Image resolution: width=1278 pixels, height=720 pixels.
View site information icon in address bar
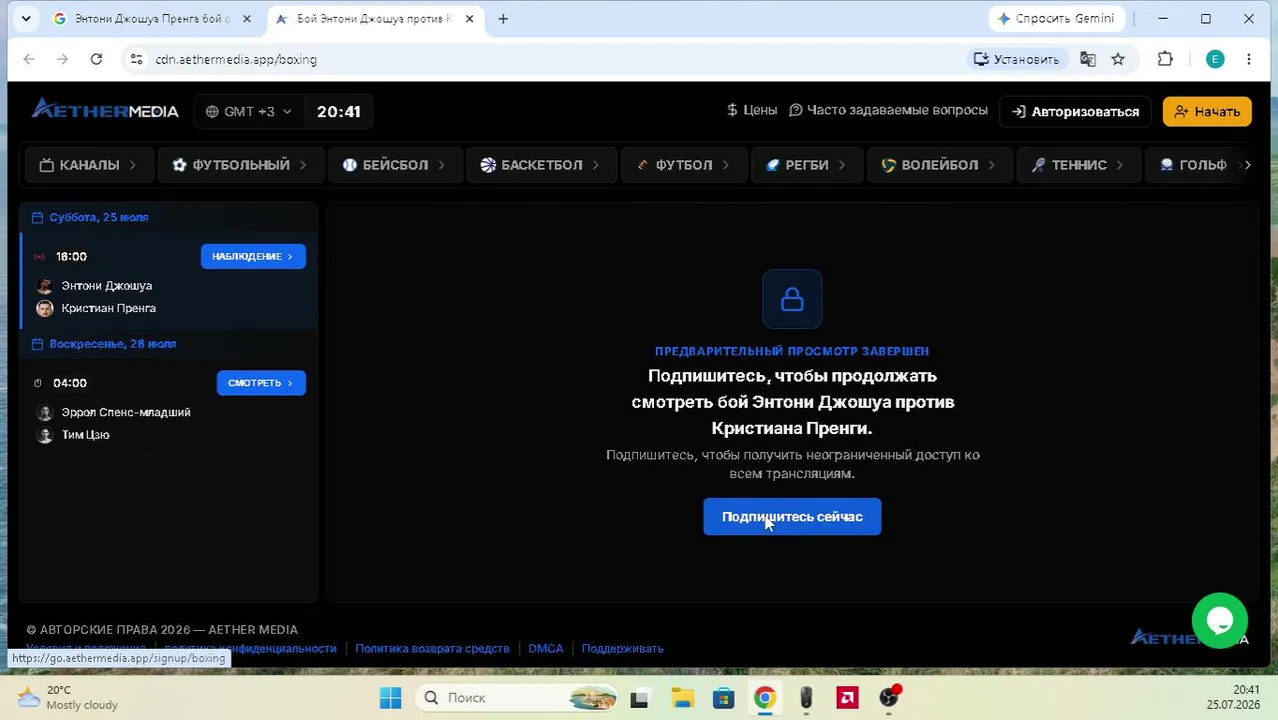(136, 59)
